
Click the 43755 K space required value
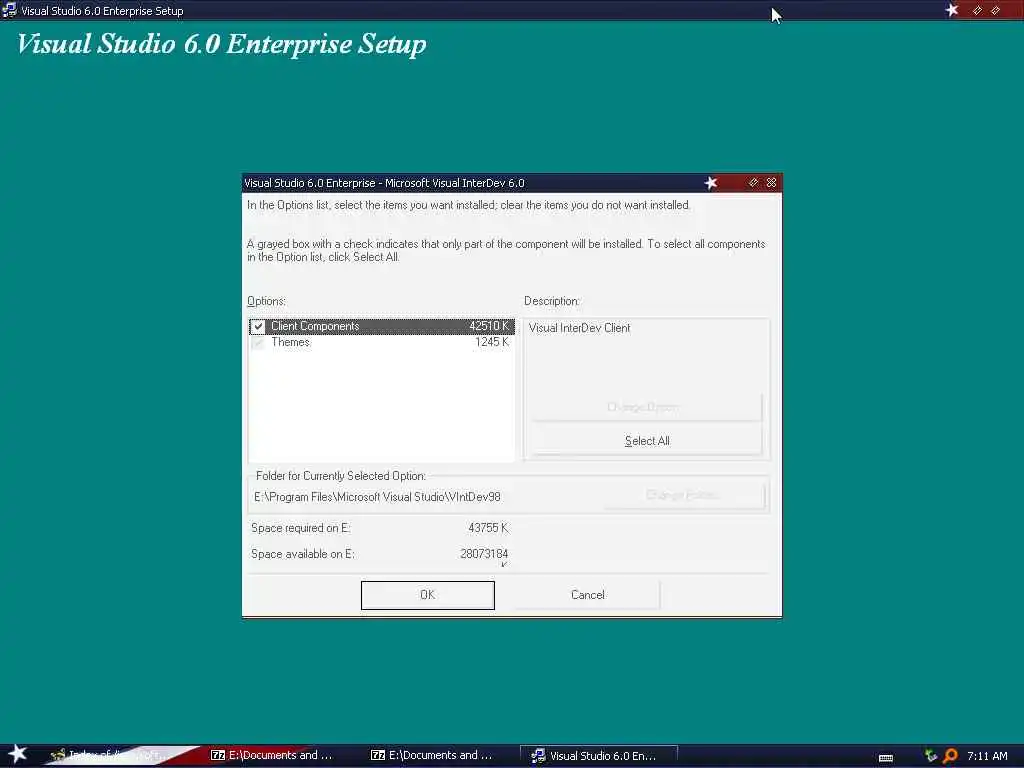pyautogui.click(x=488, y=528)
